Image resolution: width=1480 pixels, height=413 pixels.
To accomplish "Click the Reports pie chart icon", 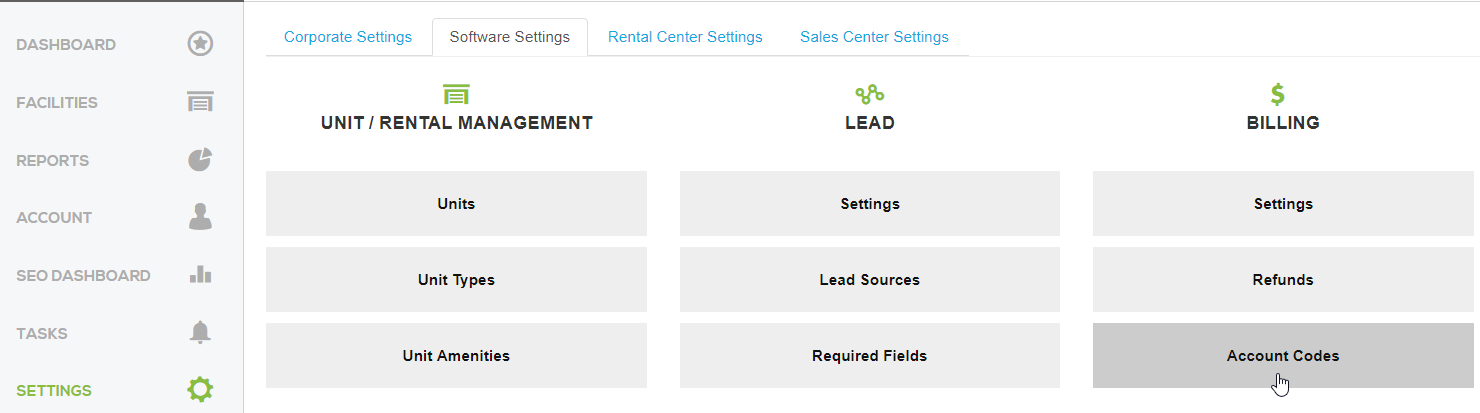I will tap(200, 160).
